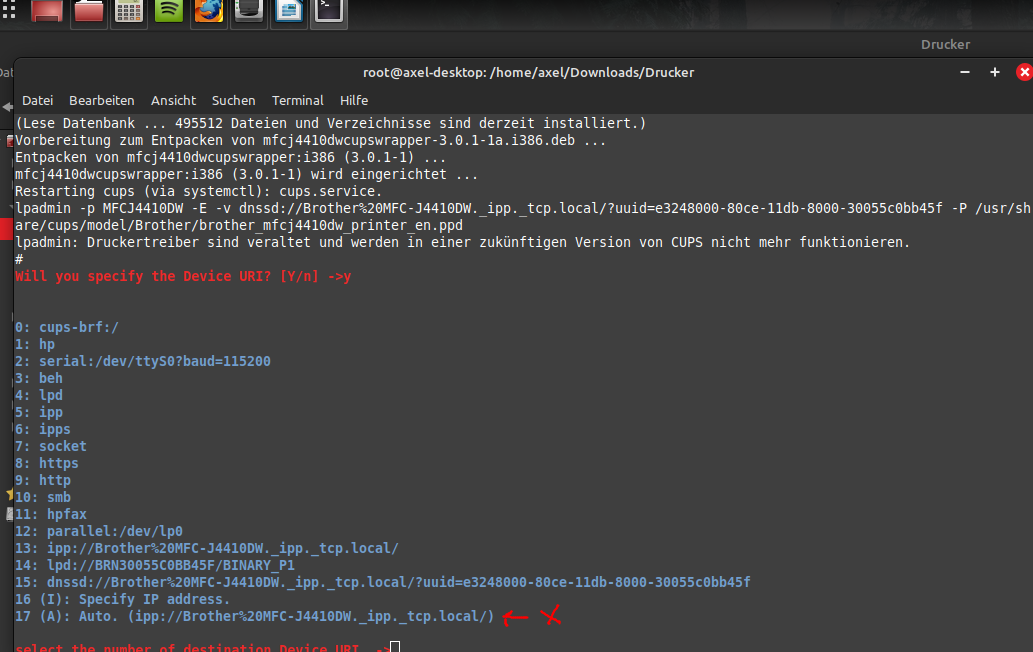
Task: Click the 'mfcj4410dwcupswrapper:i386 (3.0.1-1) wird eingerichtet' line
Action: (x=246, y=175)
